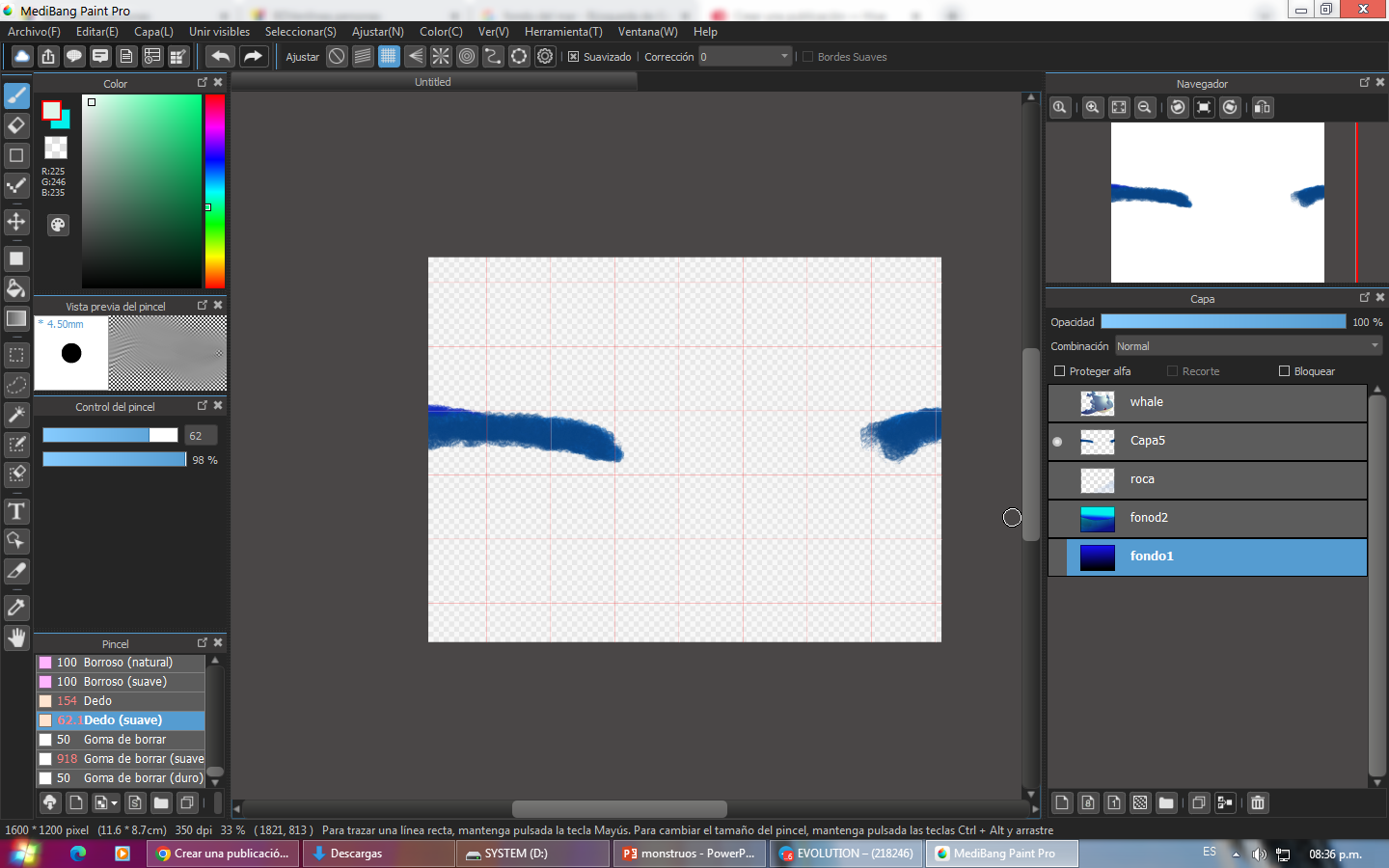Open Descargas from taskbar
Viewport: 1389px width, 868px height.
(378, 854)
